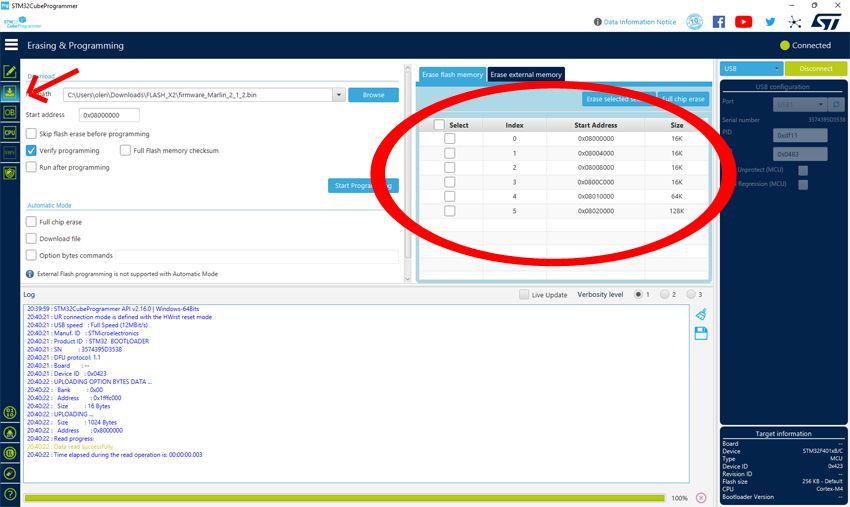
Task: Set verbosity level to 3
Action: click(x=691, y=294)
